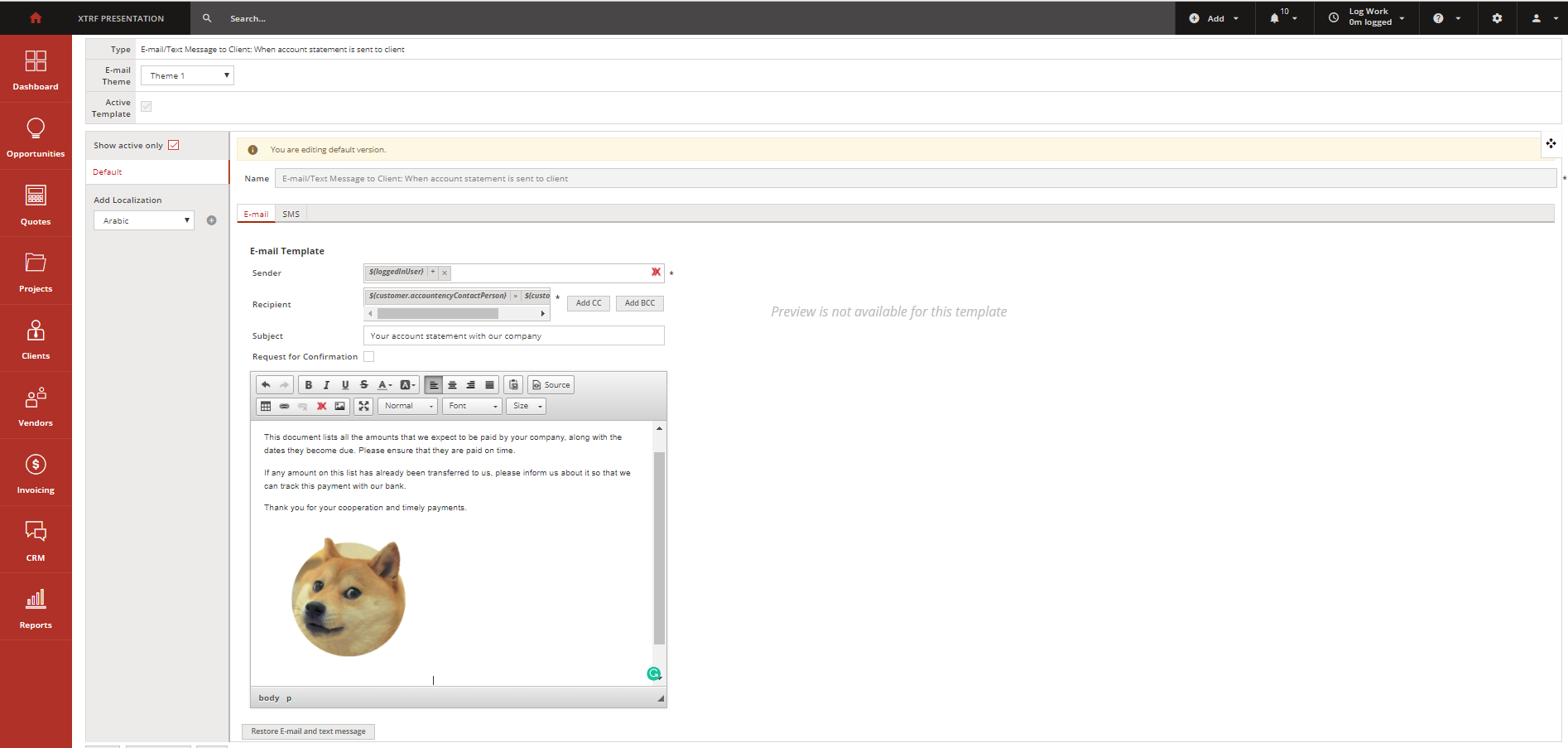The width and height of the screenshot is (1568, 748).
Task: Open the background color dropdown
Action: (407, 384)
